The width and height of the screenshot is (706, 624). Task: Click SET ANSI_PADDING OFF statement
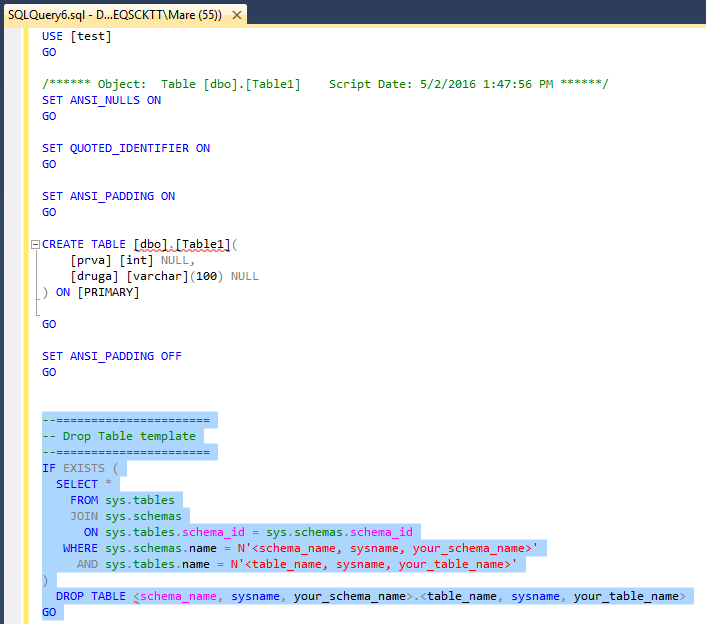coord(111,356)
